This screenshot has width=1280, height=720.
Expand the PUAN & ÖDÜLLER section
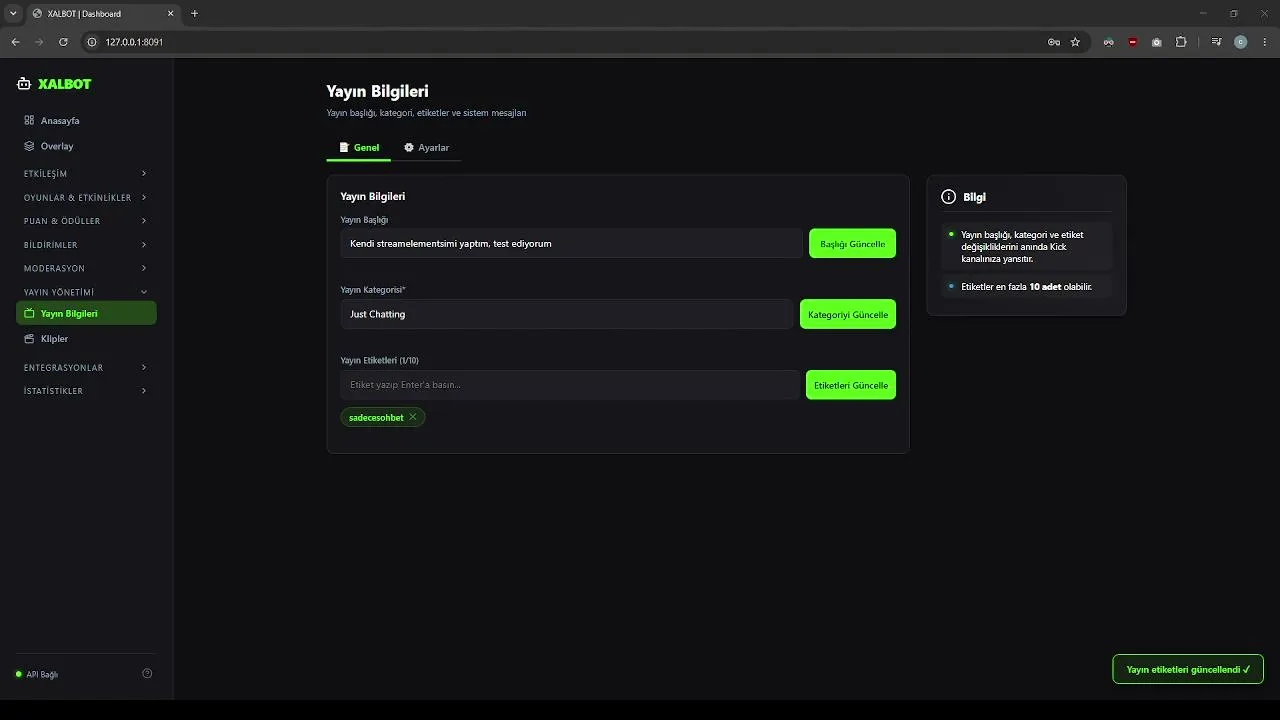tap(86, 221)
